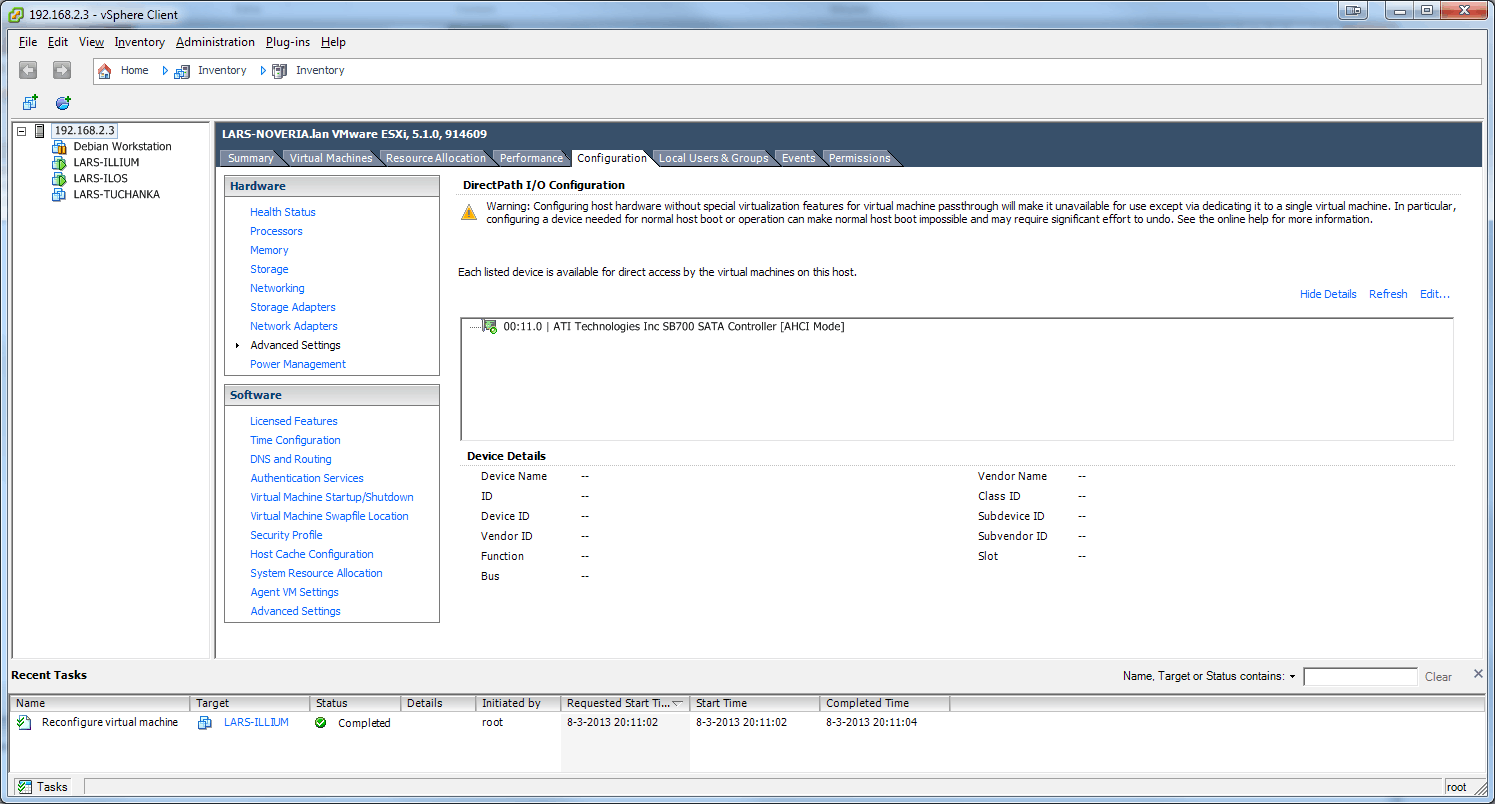Open Memory under Hardware
1495x804 pixels.
pos(269,250)
